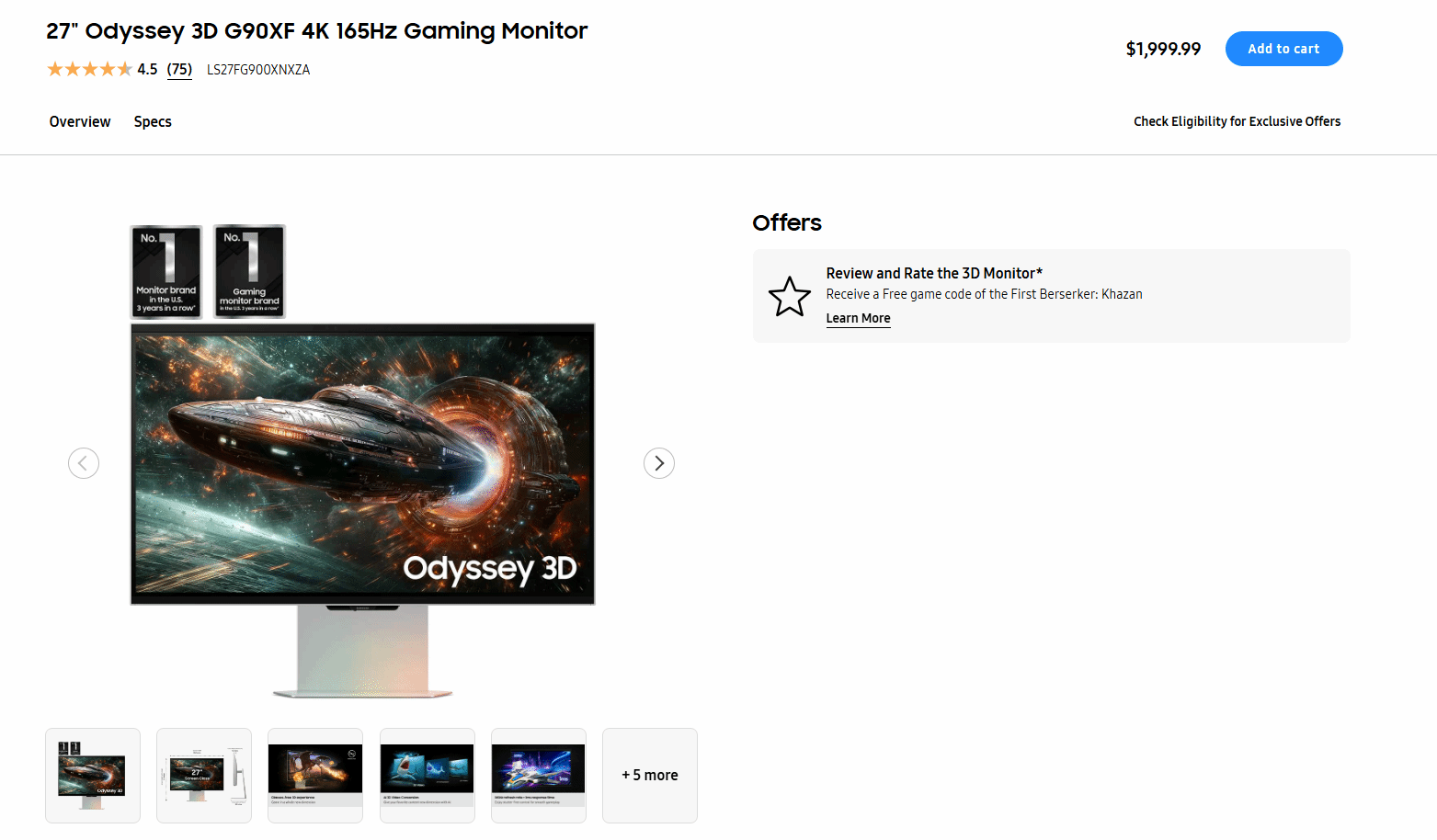Open the 75 reviews link
This screenshot has height=840, width=1437.
click(179, 69)
